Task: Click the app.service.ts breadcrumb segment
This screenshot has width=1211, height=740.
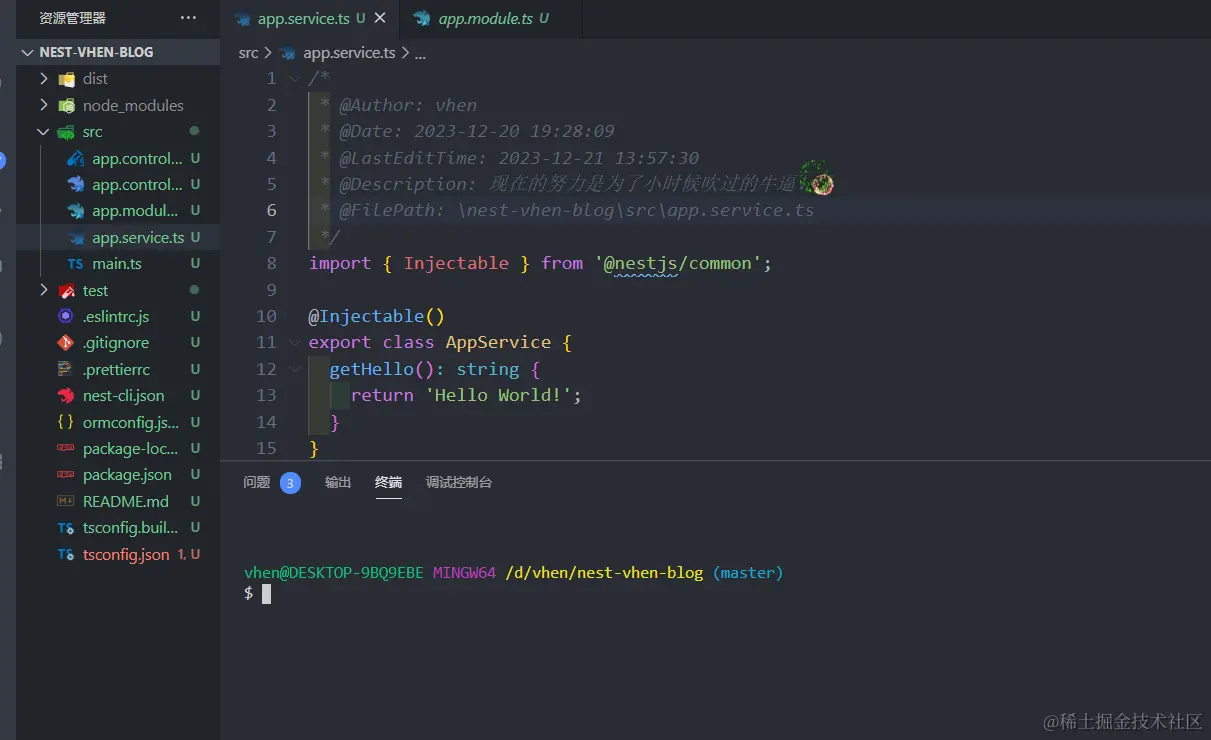Action: pyautogui.click(x=349, y=53)
